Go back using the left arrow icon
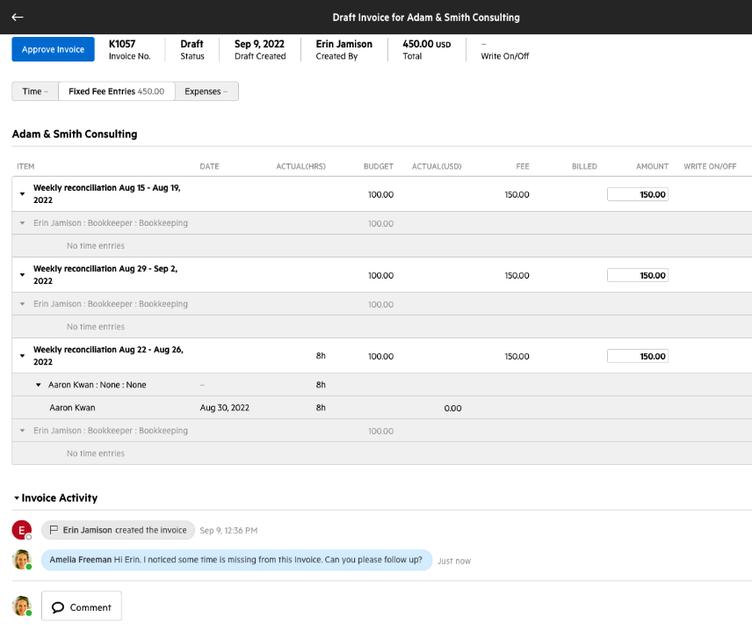Viewport: 752px width, 631px height. click(17, 17)
